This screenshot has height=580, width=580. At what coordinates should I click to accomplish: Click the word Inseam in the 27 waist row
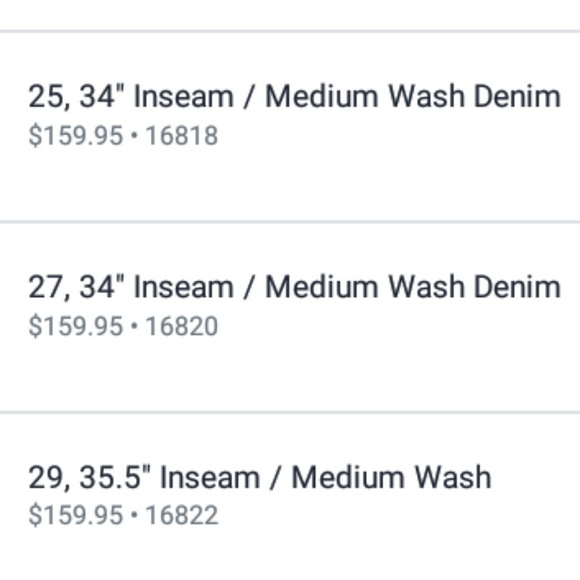(x=183, y=287)
